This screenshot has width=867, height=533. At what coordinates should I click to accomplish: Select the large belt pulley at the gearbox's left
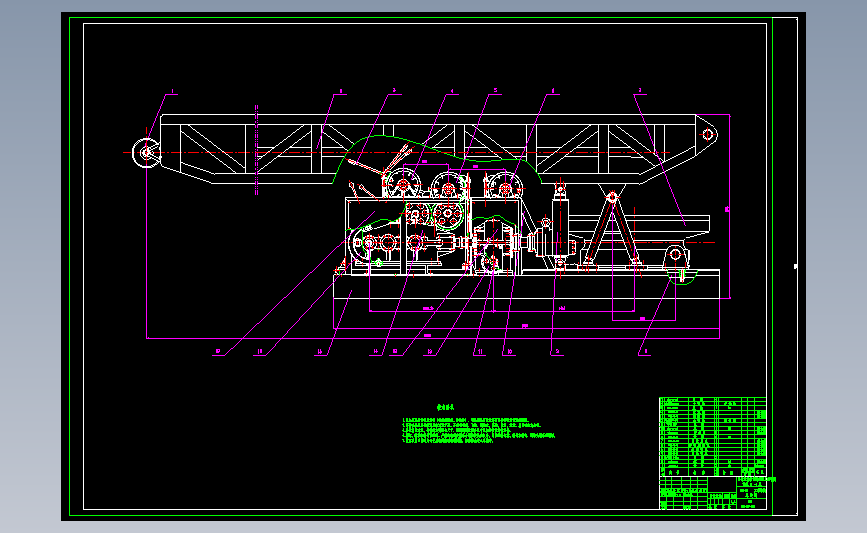pyautogui.click(x=361, y=243)
